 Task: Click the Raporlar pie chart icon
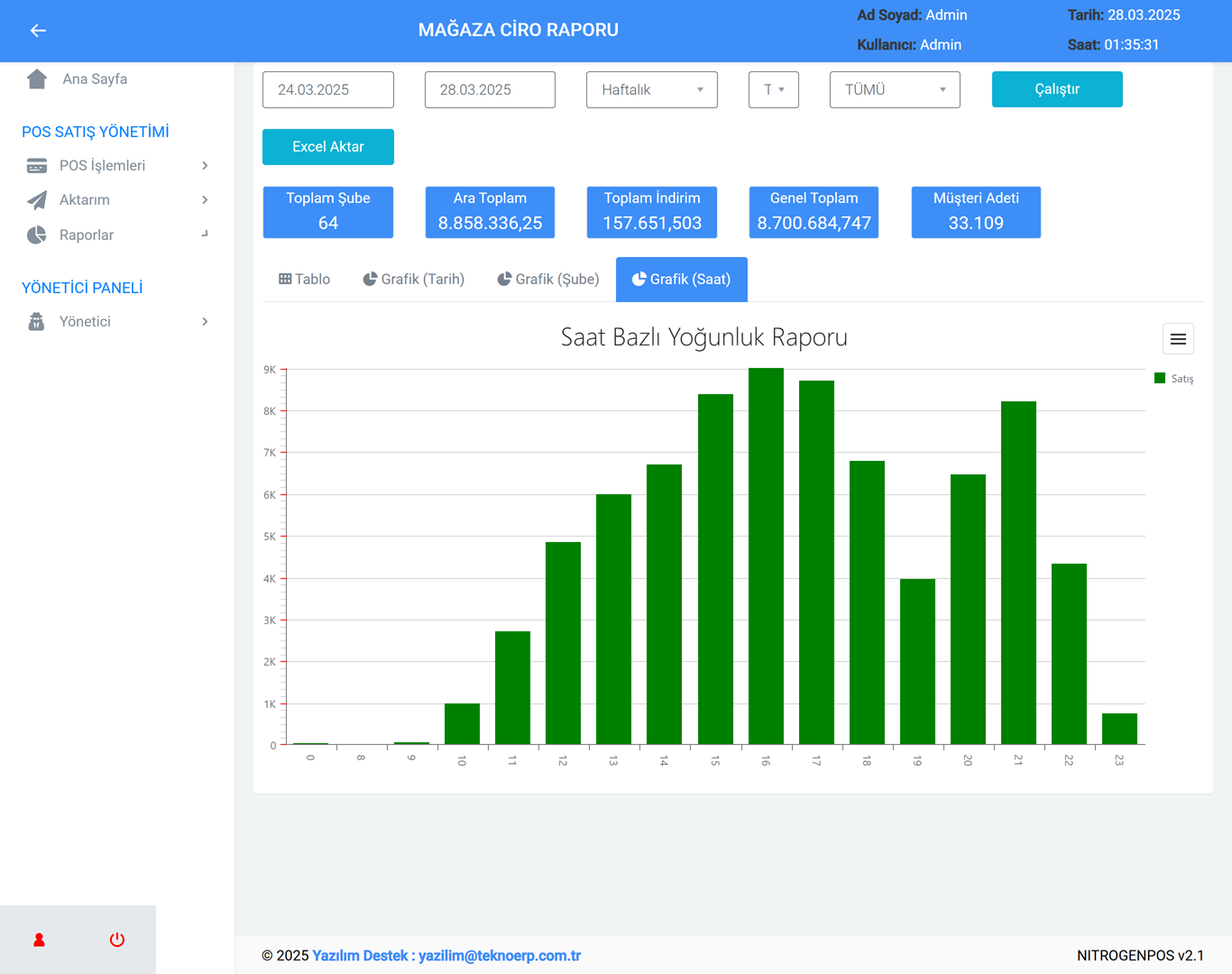tap(37, 235)
